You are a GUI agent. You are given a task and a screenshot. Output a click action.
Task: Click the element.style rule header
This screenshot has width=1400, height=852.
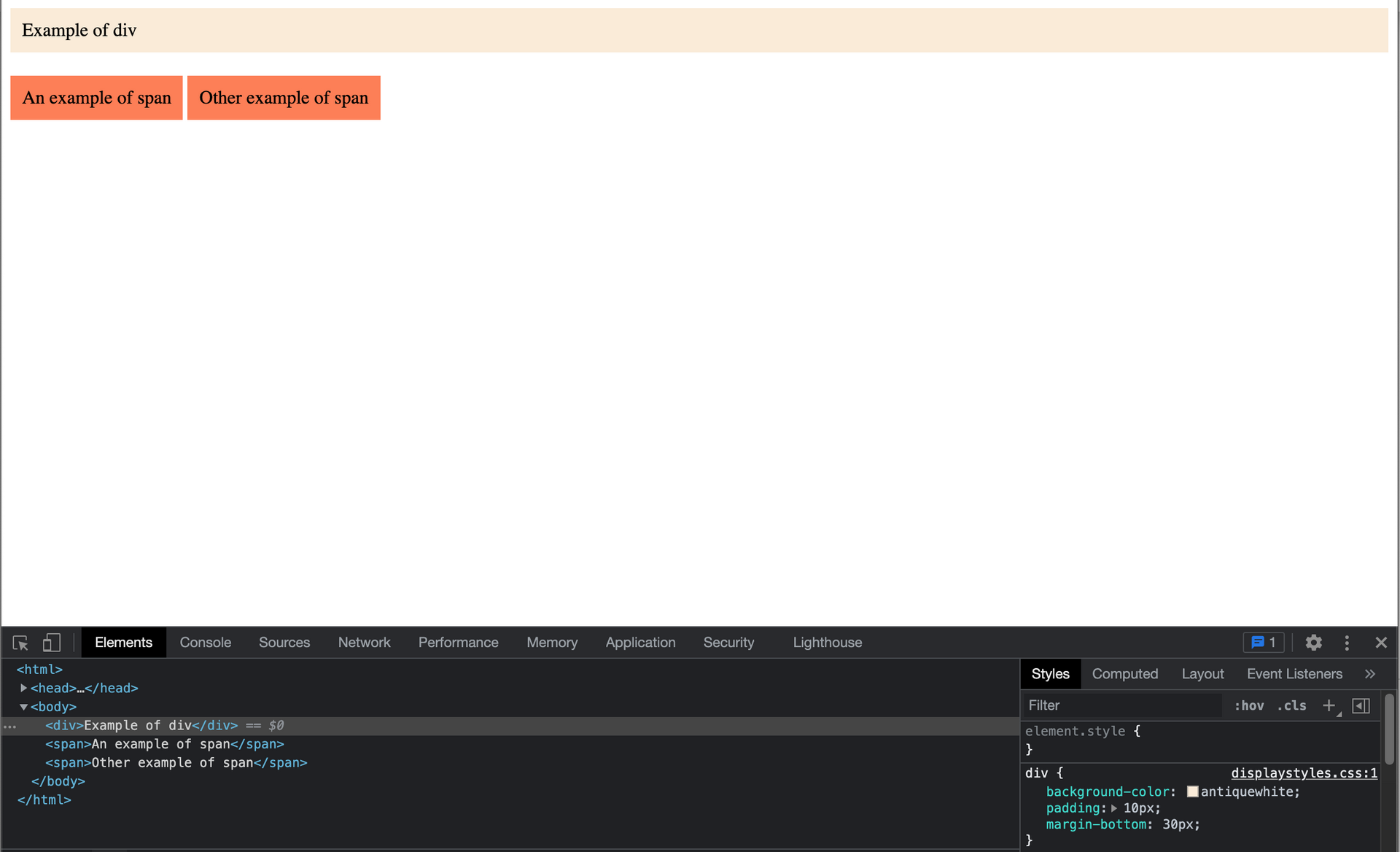coord(1076,731)
